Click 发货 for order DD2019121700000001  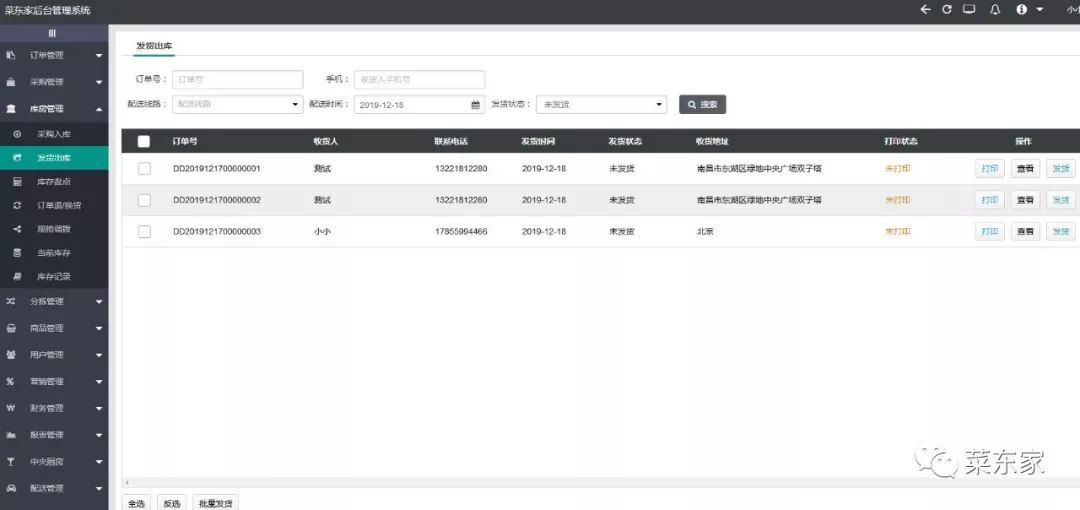pos(1061,169)
